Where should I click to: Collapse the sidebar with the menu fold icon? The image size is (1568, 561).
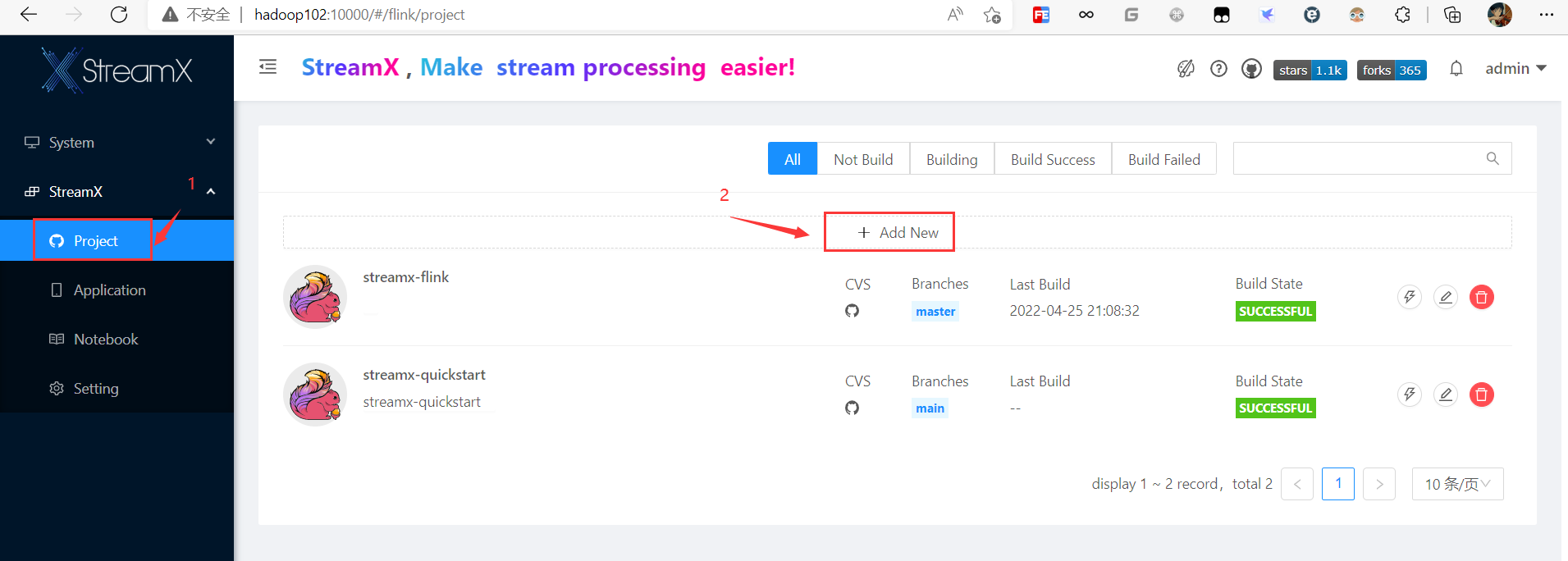point(267,66)
